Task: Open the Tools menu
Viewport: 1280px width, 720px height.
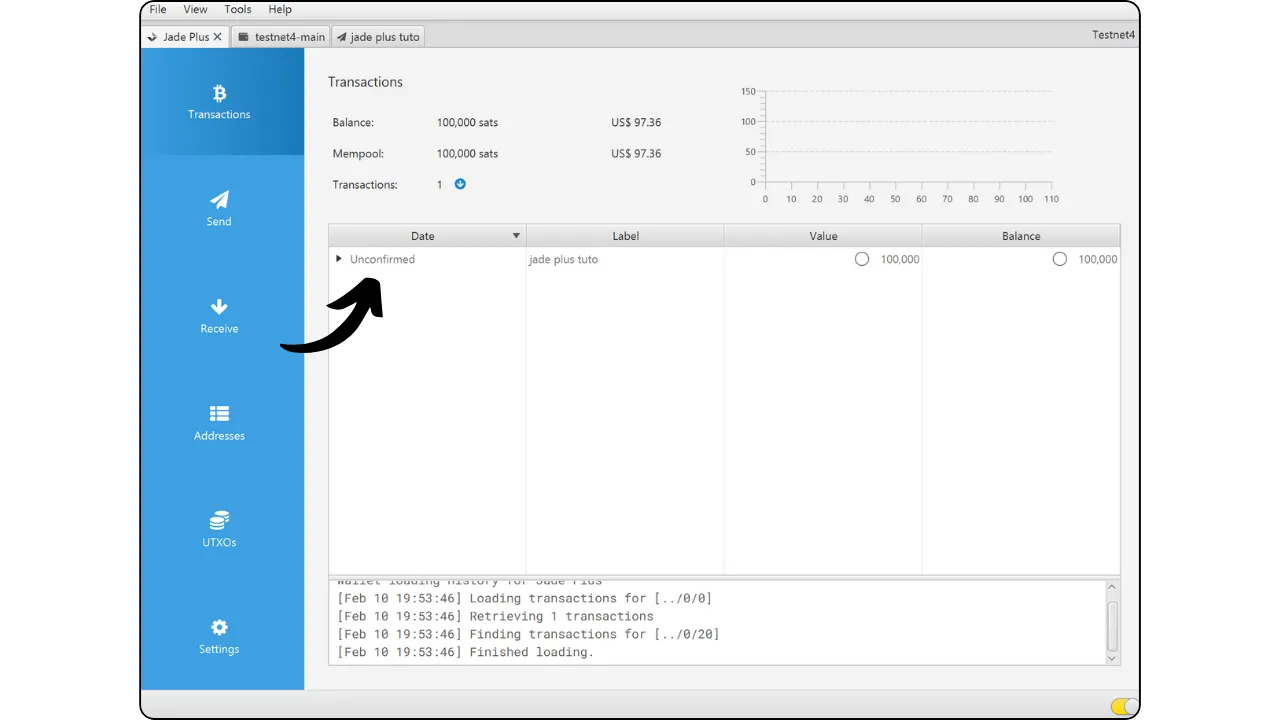Action: point(238,9)
